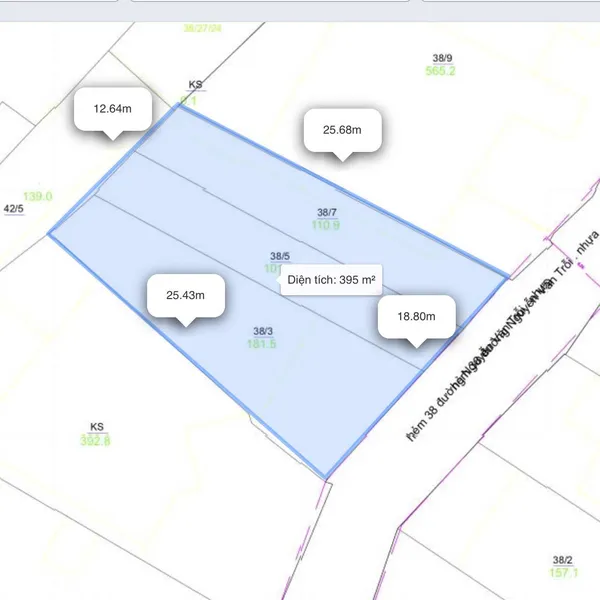Image resolution: width=600 pixels, height=600 pixels.
Task: Click the KS label near the top vertex
Action: [x=195, y=87]
